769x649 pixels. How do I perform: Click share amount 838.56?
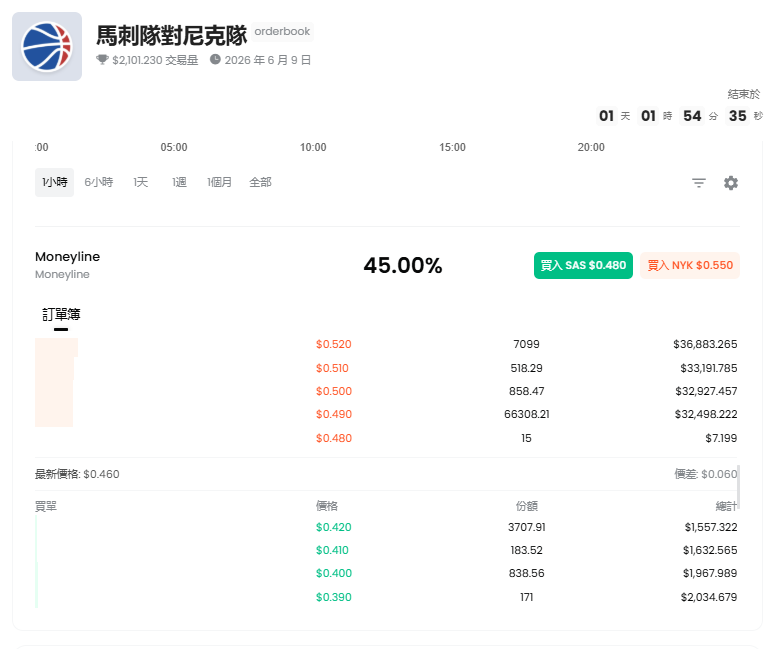click(527, 573)
